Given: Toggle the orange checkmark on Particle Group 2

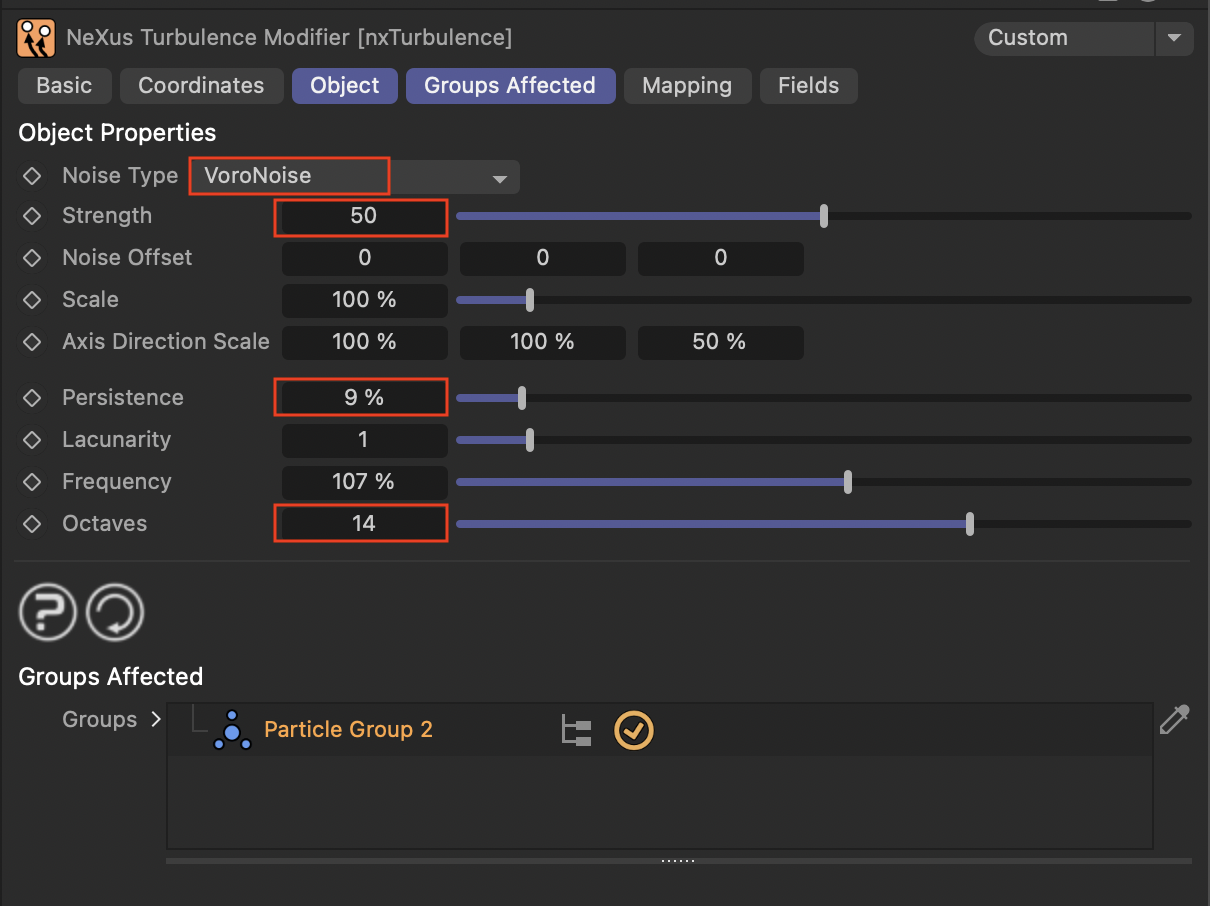Looking at the screenshot, I should coord(634,731).
